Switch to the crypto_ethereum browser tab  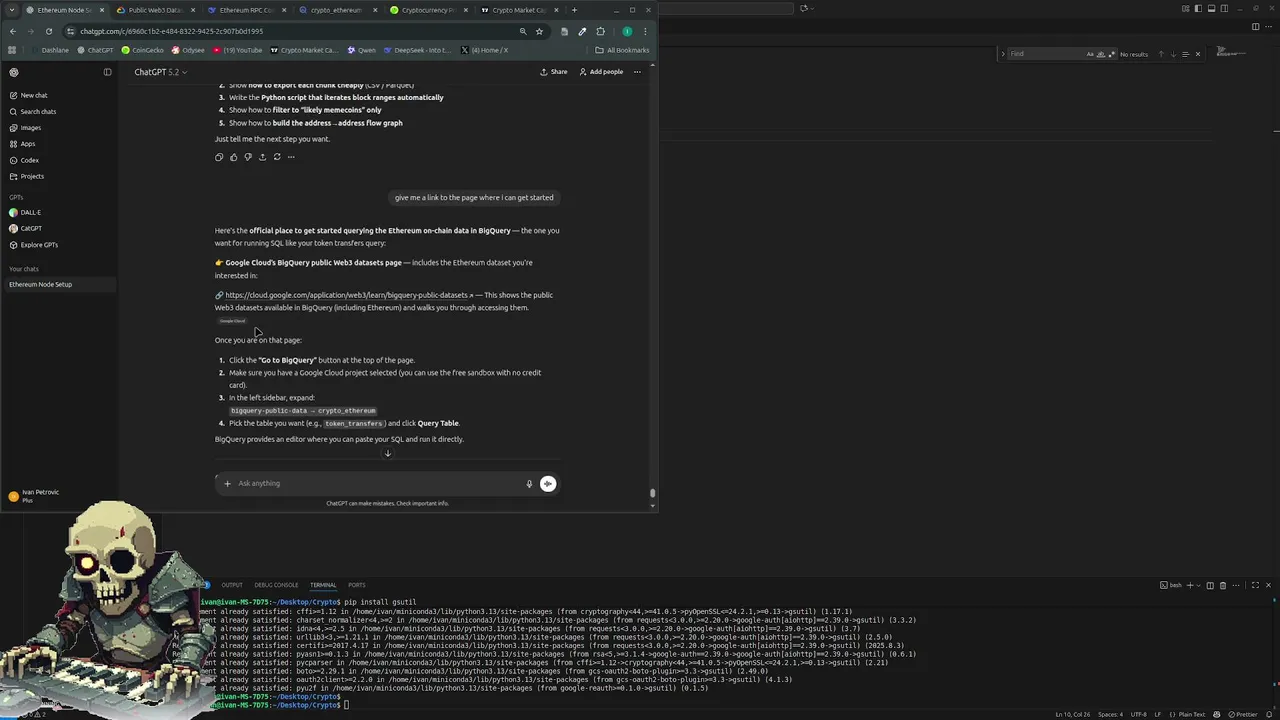tap(336, 10)
